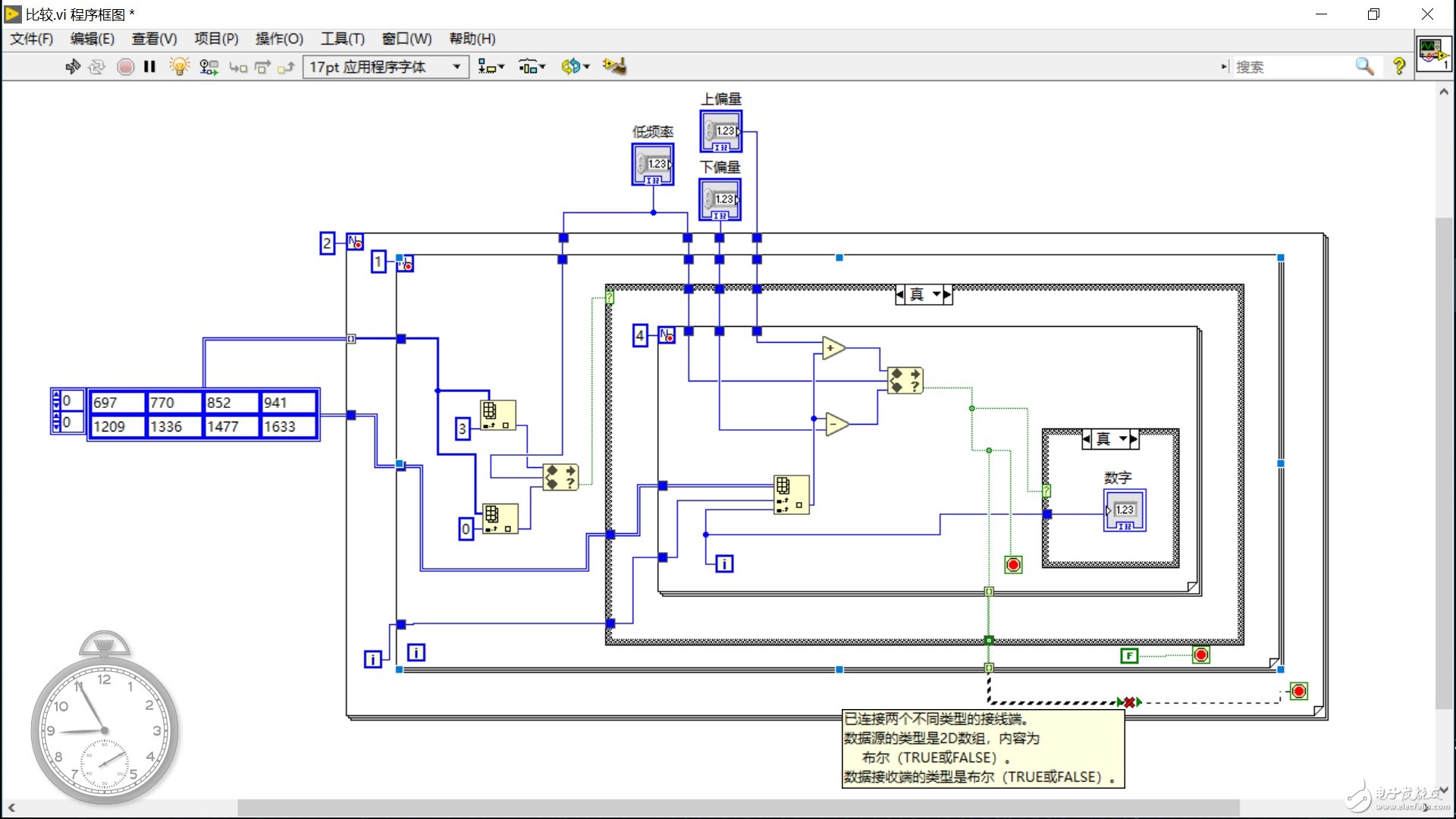Select the 上偏量 numeric control terminal
The height and width of the screenshot is (819, 1456).
click(x=720, y=132)
